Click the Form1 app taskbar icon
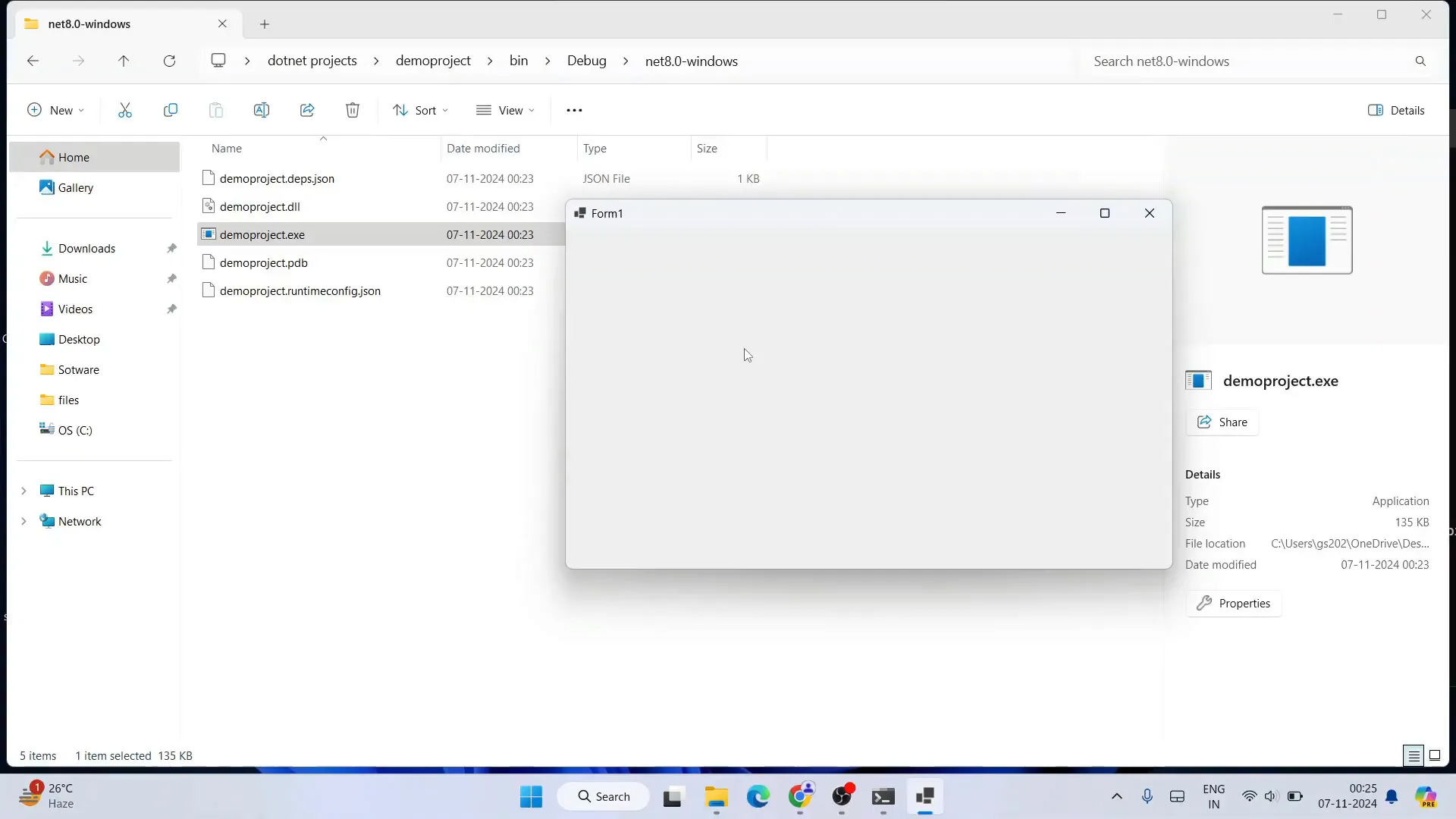The height and width of the screenshot is (819, 1456). (x=925, y=797)
